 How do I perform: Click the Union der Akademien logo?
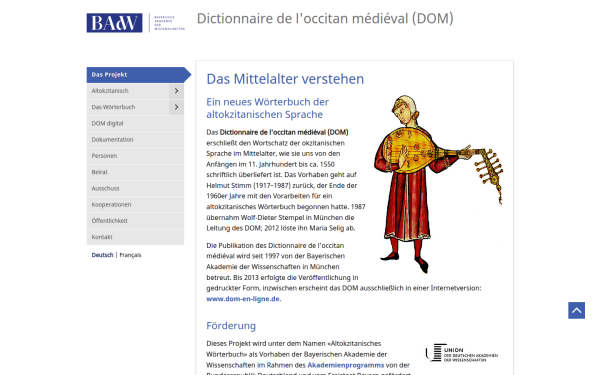[x=461, y=353]
